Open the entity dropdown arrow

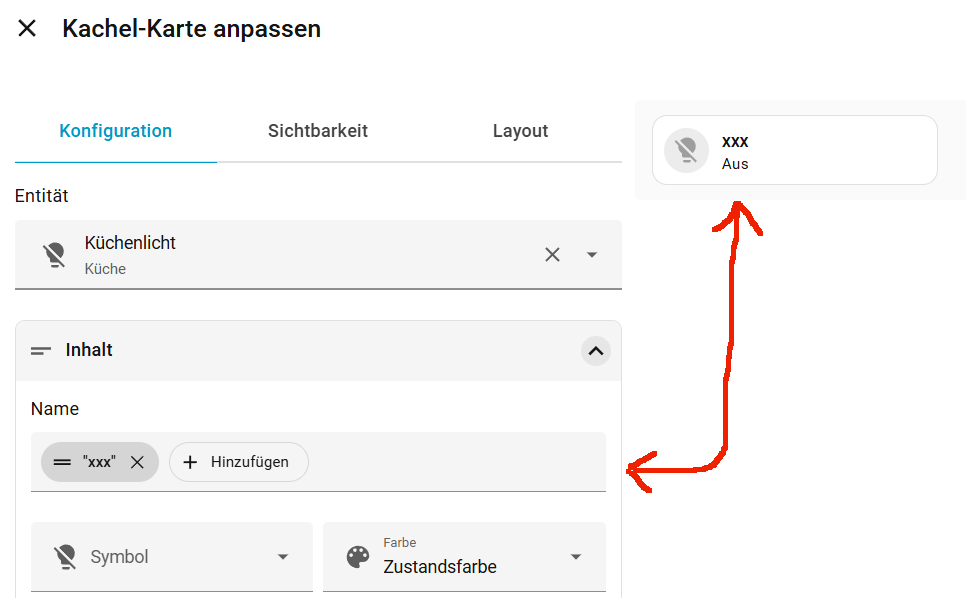[592, 254]
